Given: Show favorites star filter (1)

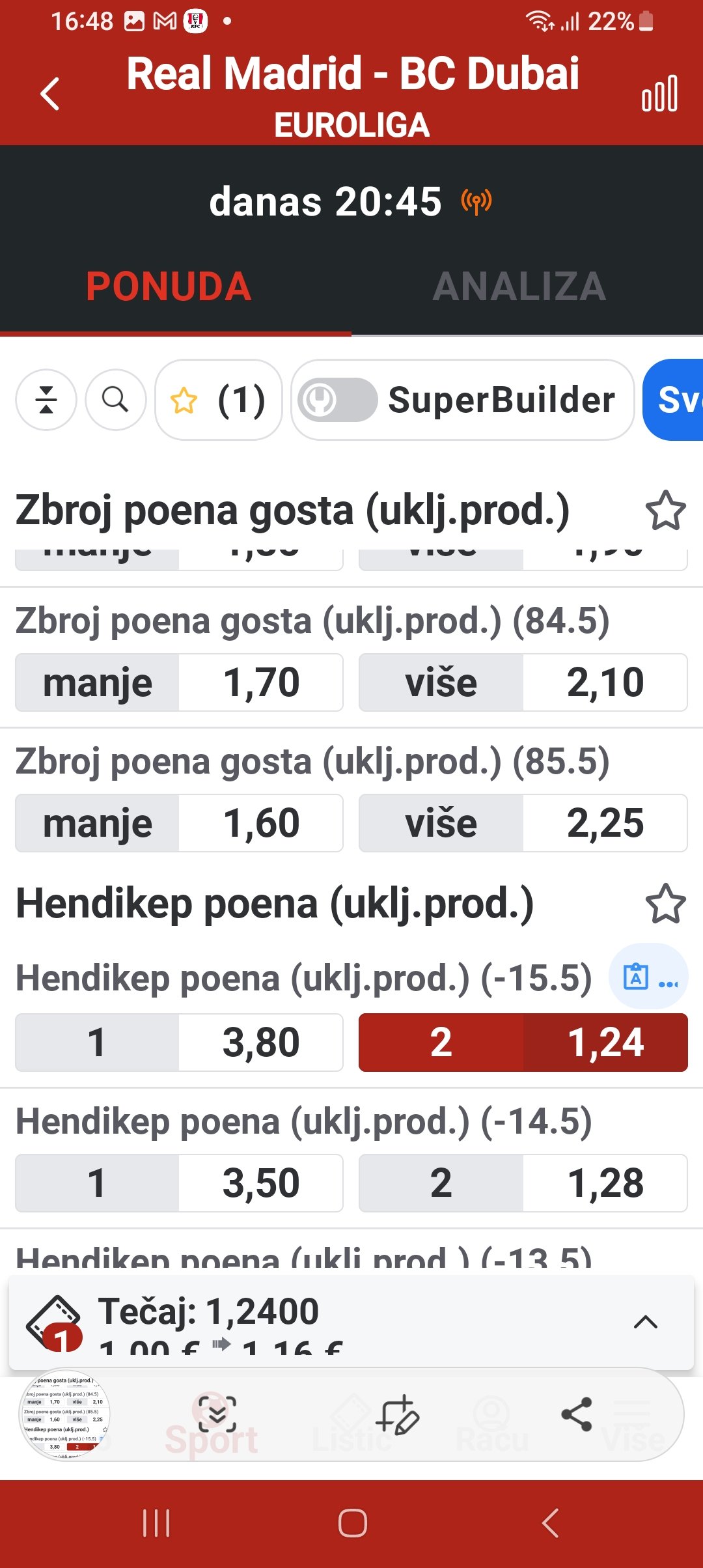Looking at the screenshot, I should (x=218, y=400).
